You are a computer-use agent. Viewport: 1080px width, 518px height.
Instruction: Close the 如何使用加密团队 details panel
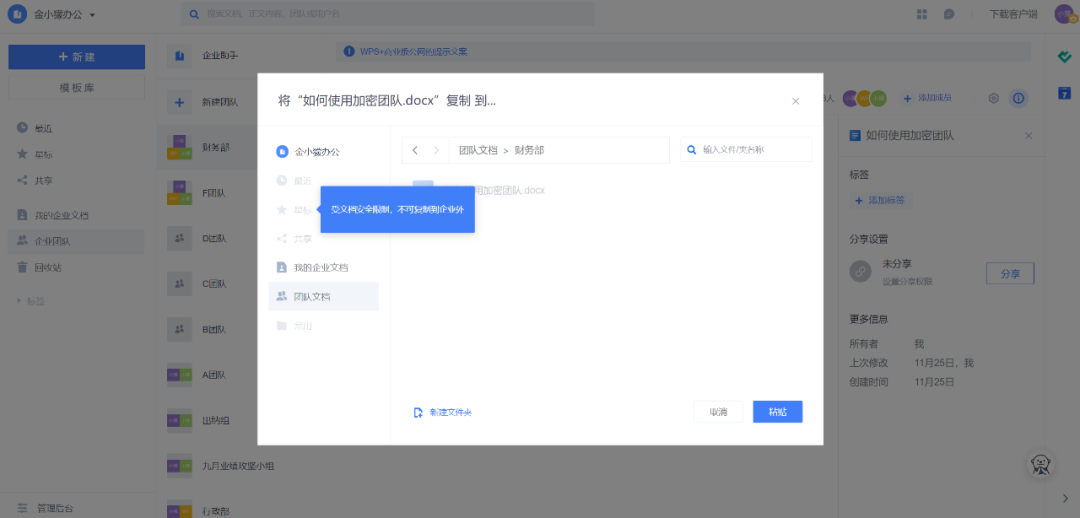tap(1028, 136)
